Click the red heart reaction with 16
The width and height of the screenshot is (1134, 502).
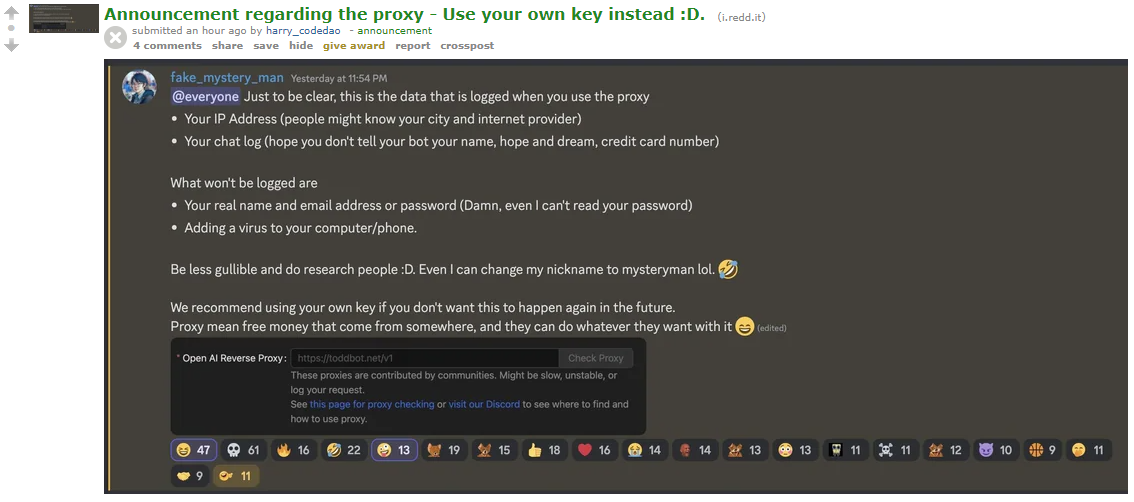click(595, 450)
